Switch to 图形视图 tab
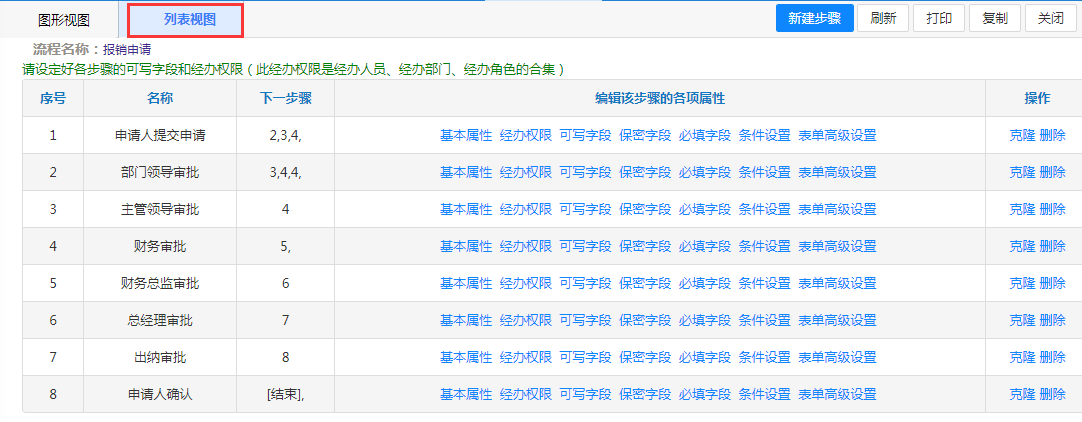 [63, 20]
